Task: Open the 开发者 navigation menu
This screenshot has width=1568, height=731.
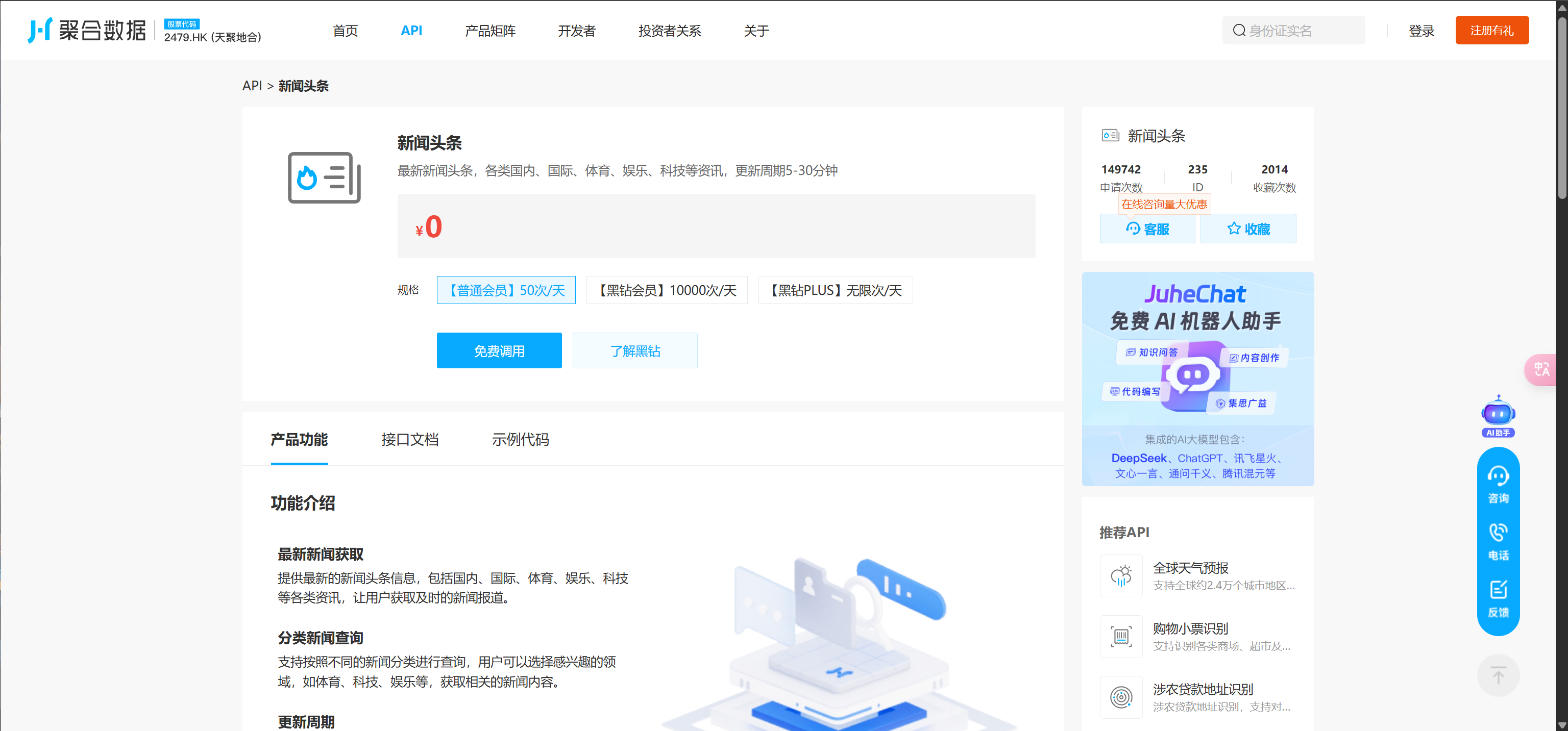Action: pyautogui.click(x=576, y=31)
